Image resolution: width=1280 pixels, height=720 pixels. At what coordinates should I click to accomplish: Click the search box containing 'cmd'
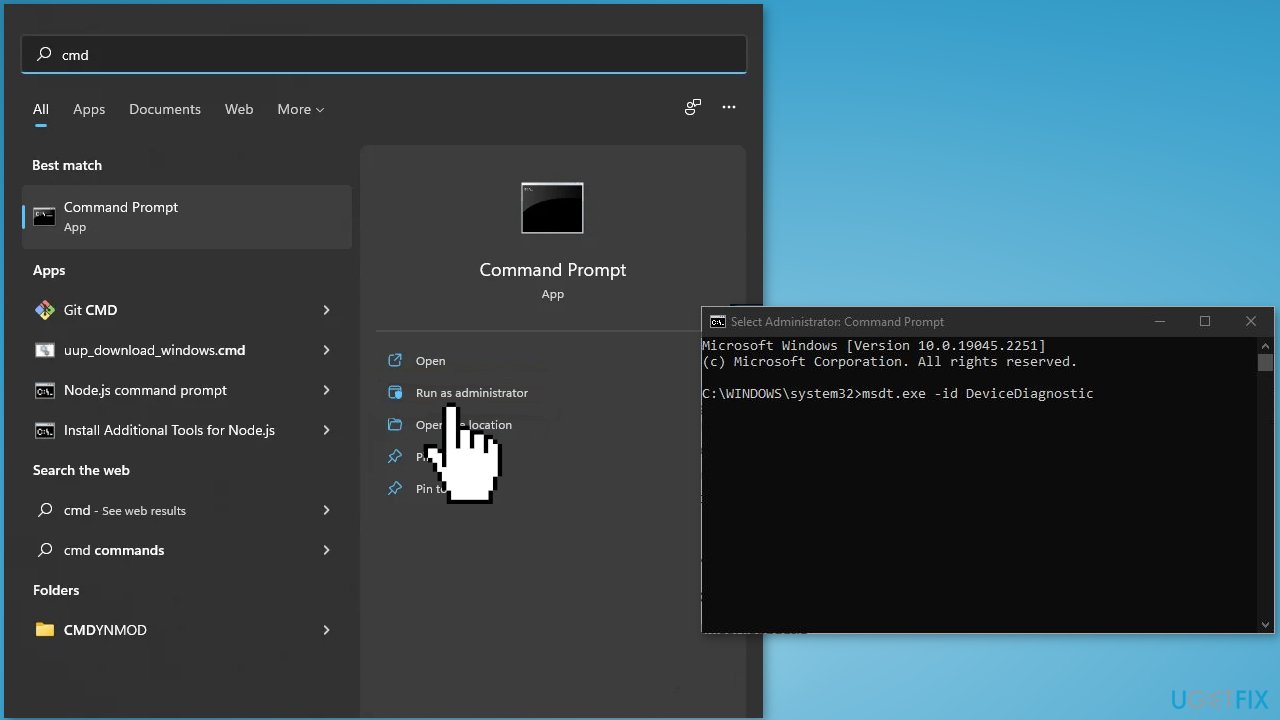pos(384,55)
